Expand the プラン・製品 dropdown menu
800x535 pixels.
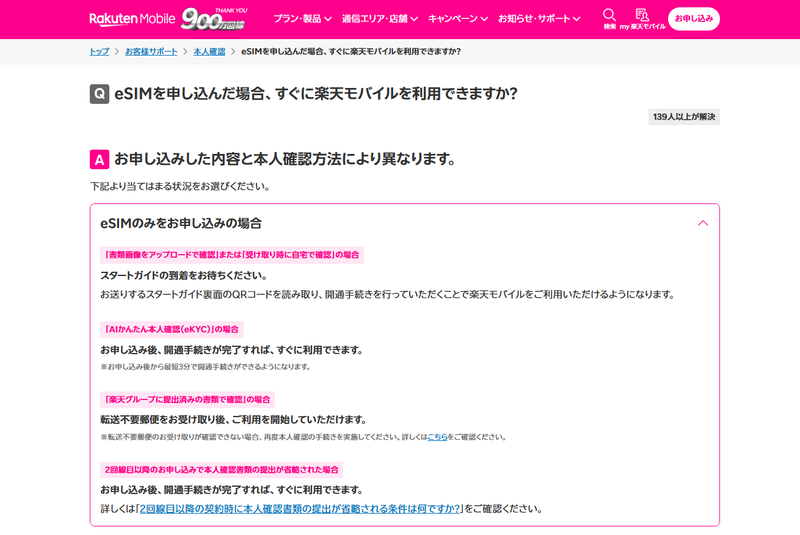(302, 19)
